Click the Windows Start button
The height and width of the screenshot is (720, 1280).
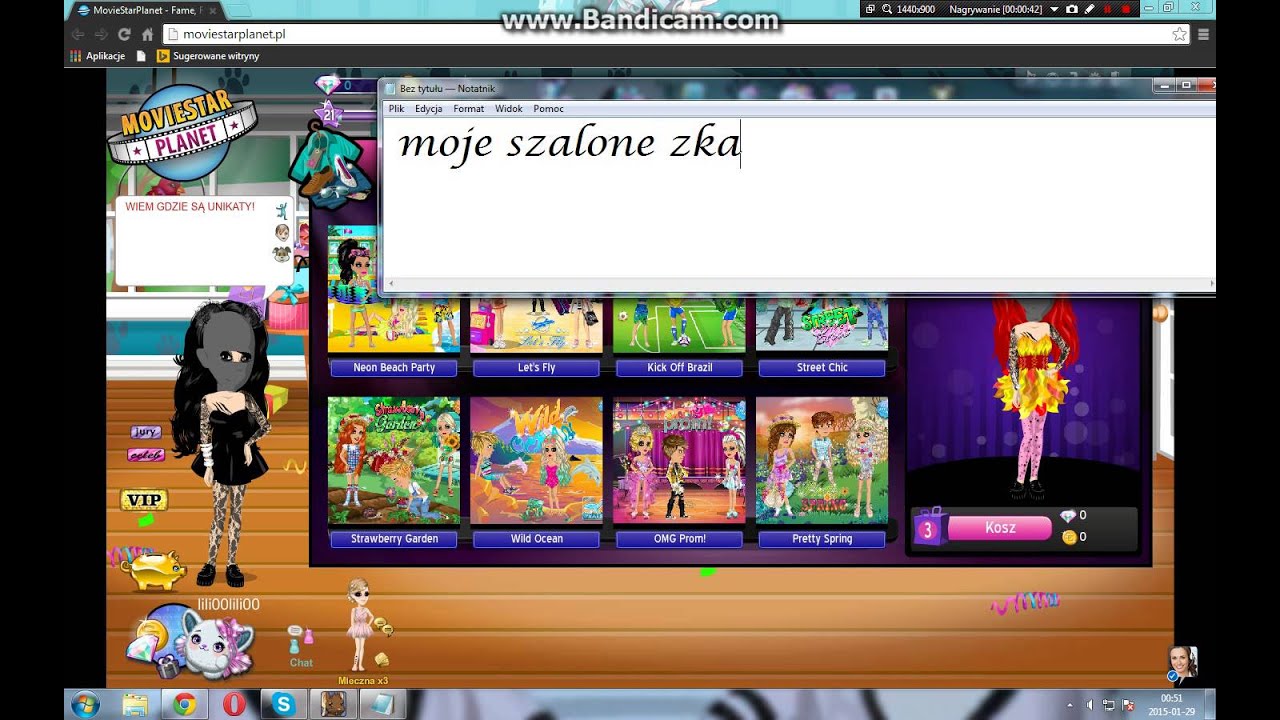(x=86, y=704)
